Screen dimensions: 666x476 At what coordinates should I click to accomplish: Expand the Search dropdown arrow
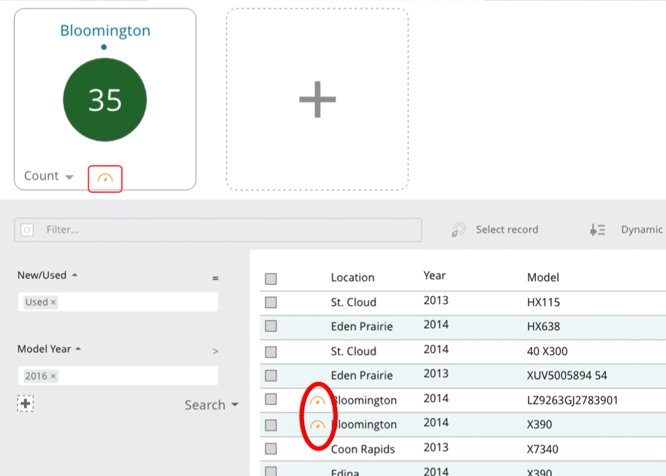pos(235,405)
